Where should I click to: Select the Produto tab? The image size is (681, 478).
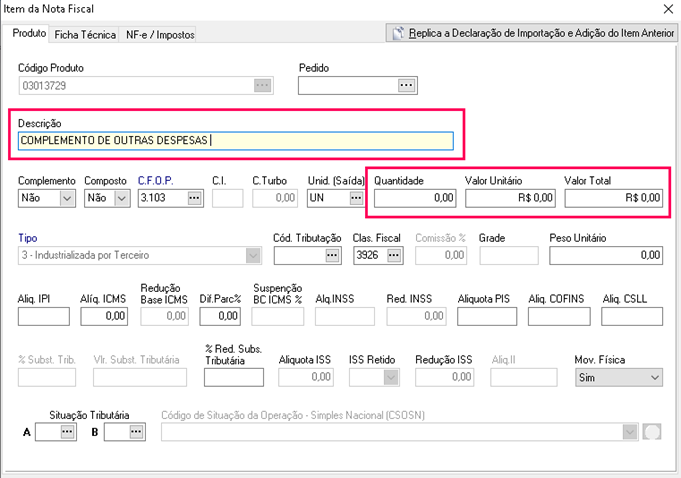click(29, 33)
